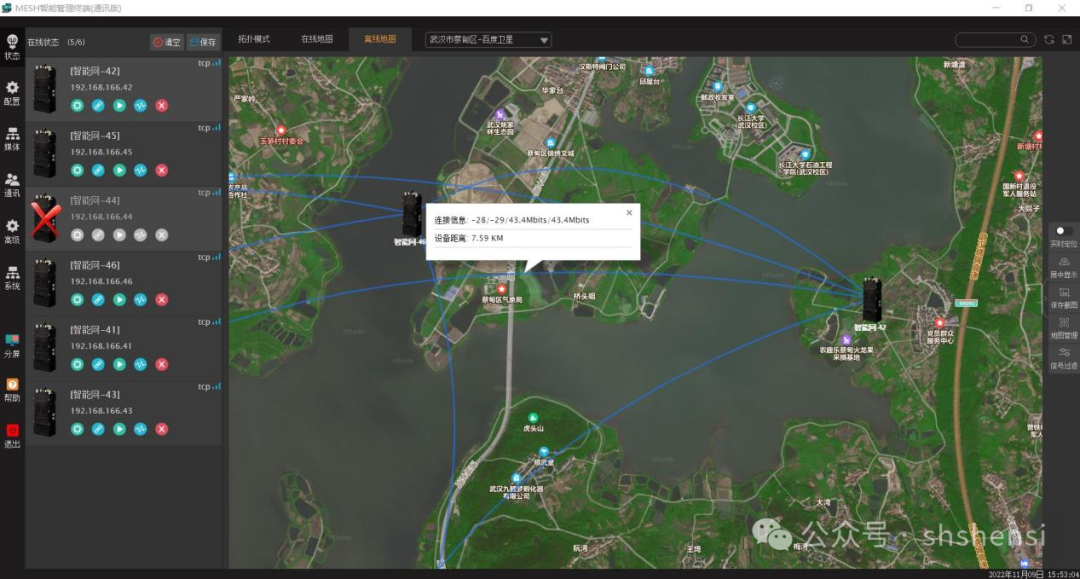The width and height of the screenshot is (1080, 579).
Task: Click greyed play icon for 智能网-44
Action: click(x=119, y=235)
